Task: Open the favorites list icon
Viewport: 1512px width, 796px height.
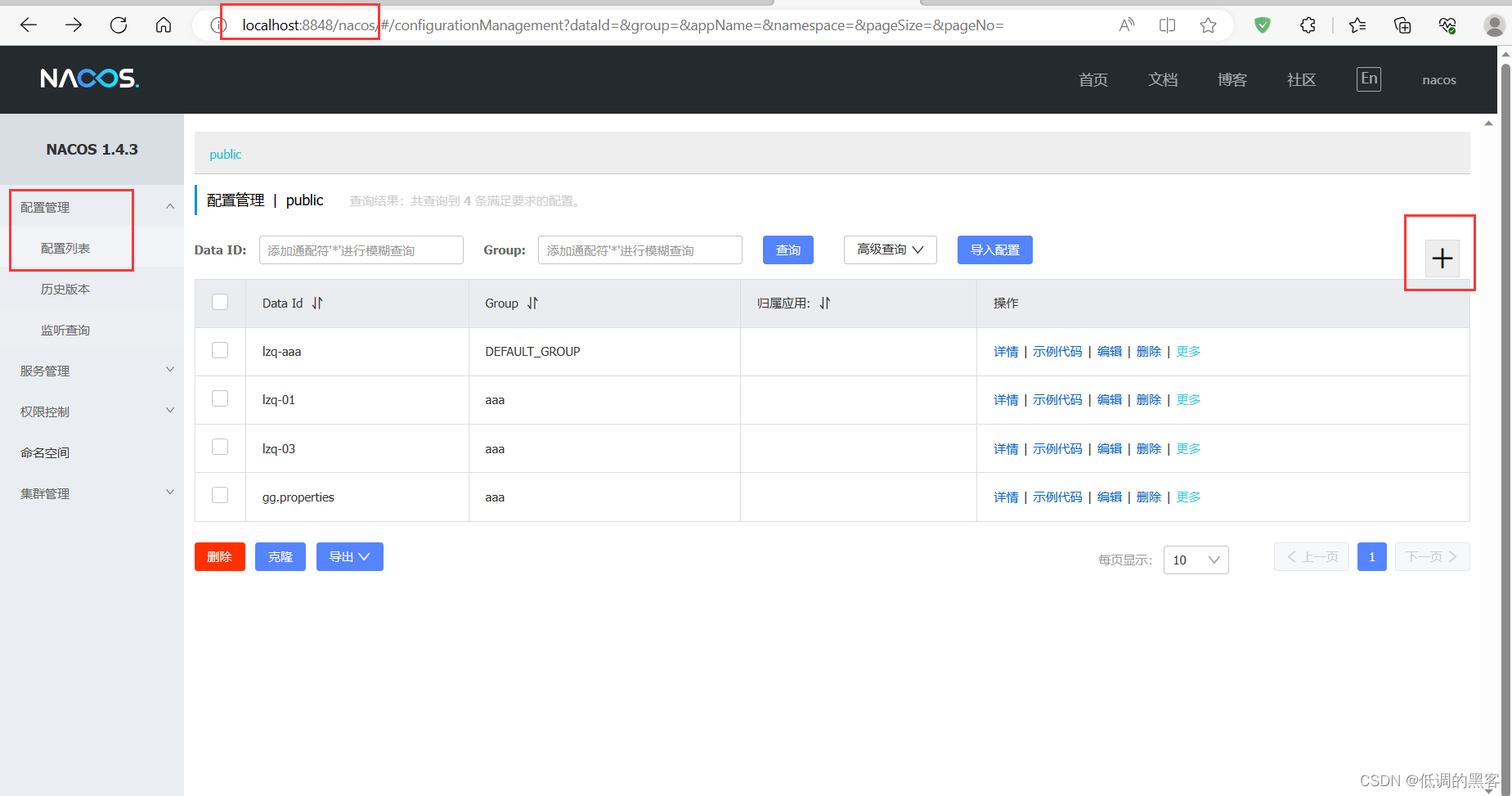Action: (1357, 25)
